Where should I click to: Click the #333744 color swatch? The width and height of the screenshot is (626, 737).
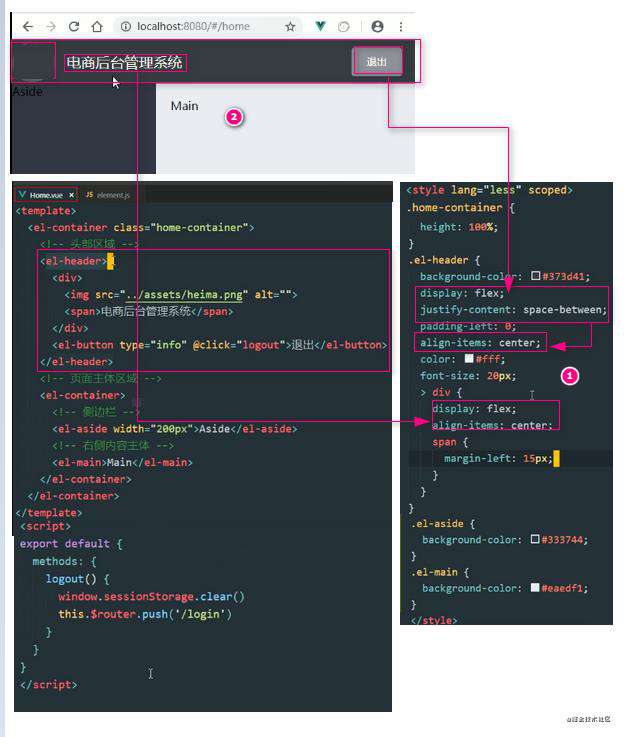[x=535, y=539]
